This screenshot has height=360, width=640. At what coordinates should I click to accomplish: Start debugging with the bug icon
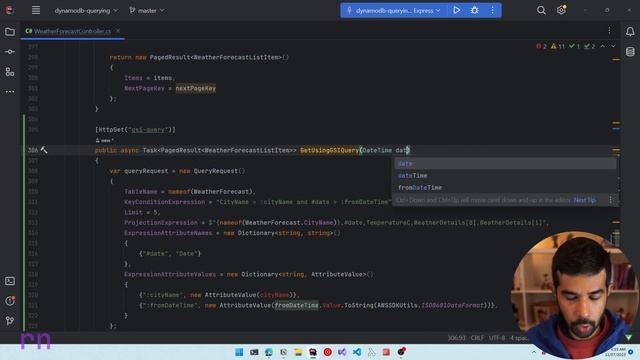click(x=474, y=11)
